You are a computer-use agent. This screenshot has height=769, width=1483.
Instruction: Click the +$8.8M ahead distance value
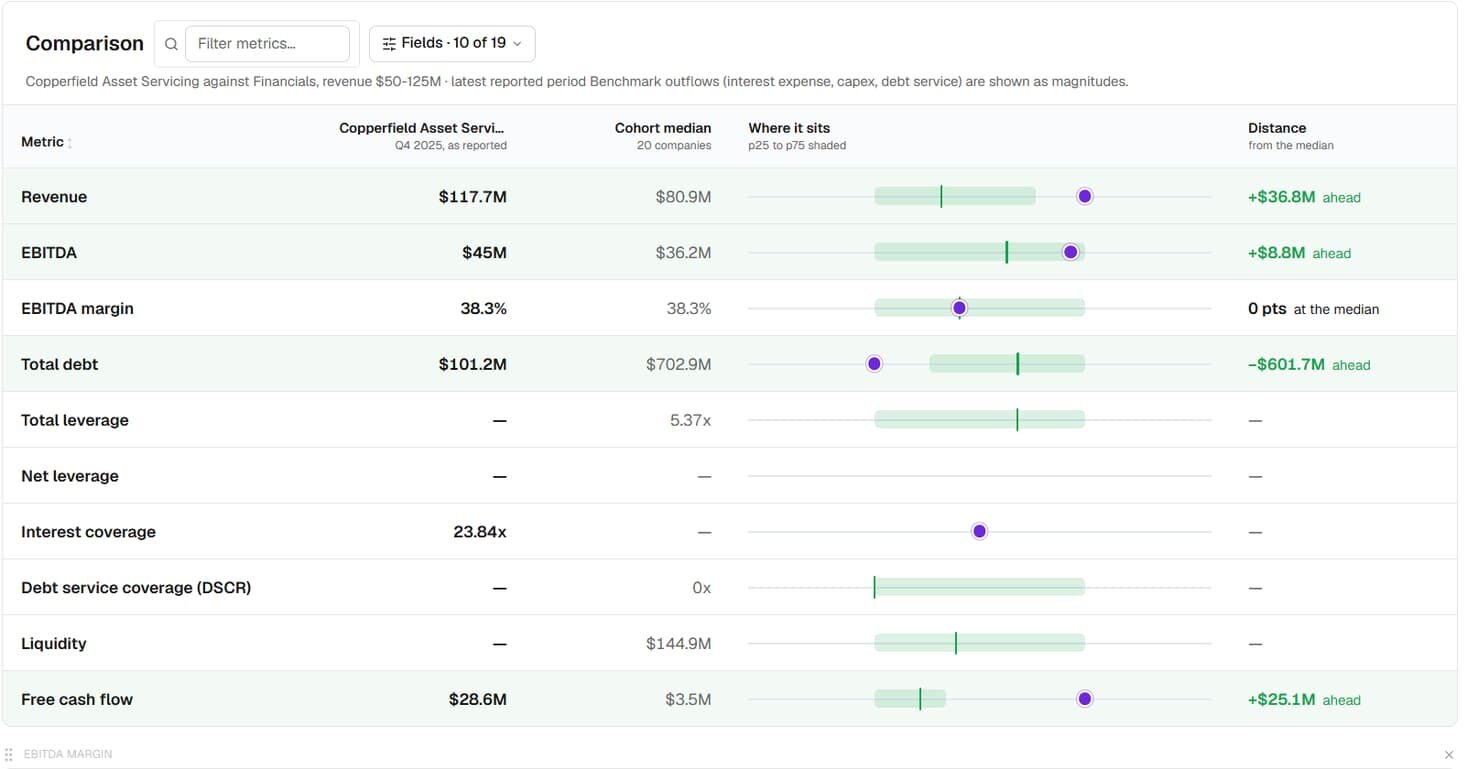[x=1299, y=253]
